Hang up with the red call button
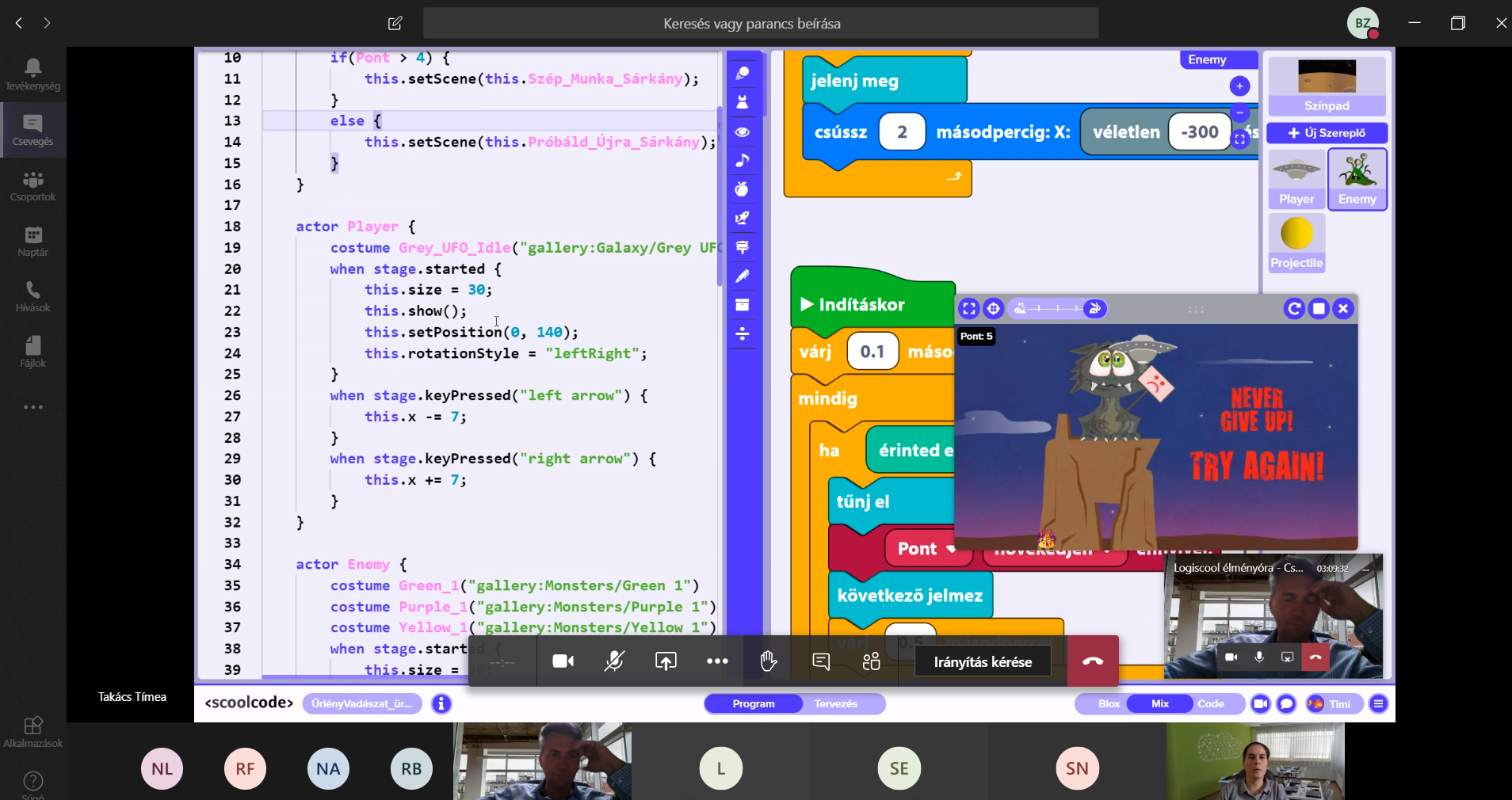This screenshot has width=1512, height=800. coord(1093,661)
